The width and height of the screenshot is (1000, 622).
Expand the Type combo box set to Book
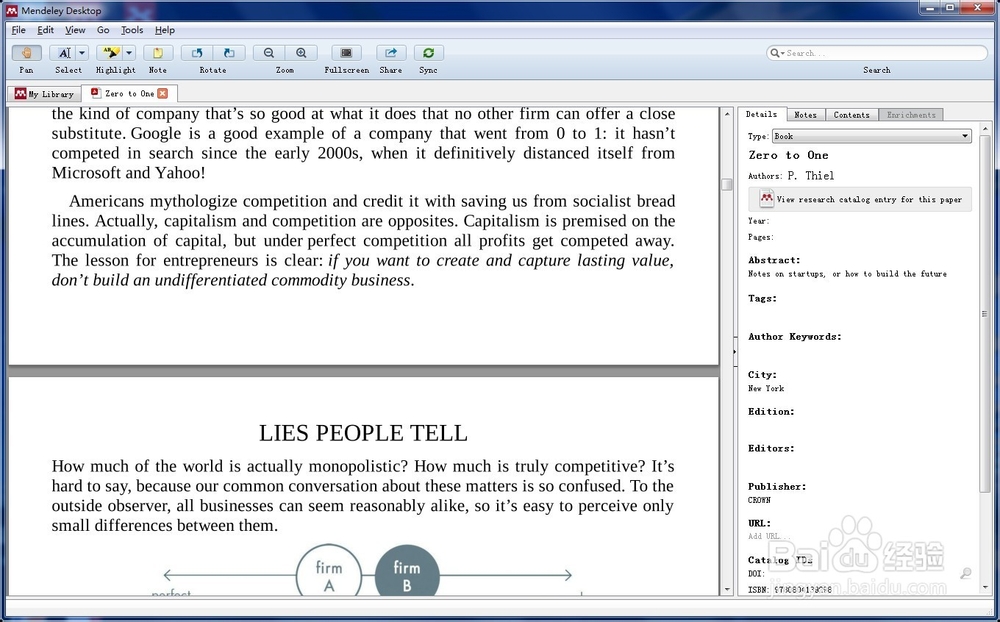(x=871, y=136)
